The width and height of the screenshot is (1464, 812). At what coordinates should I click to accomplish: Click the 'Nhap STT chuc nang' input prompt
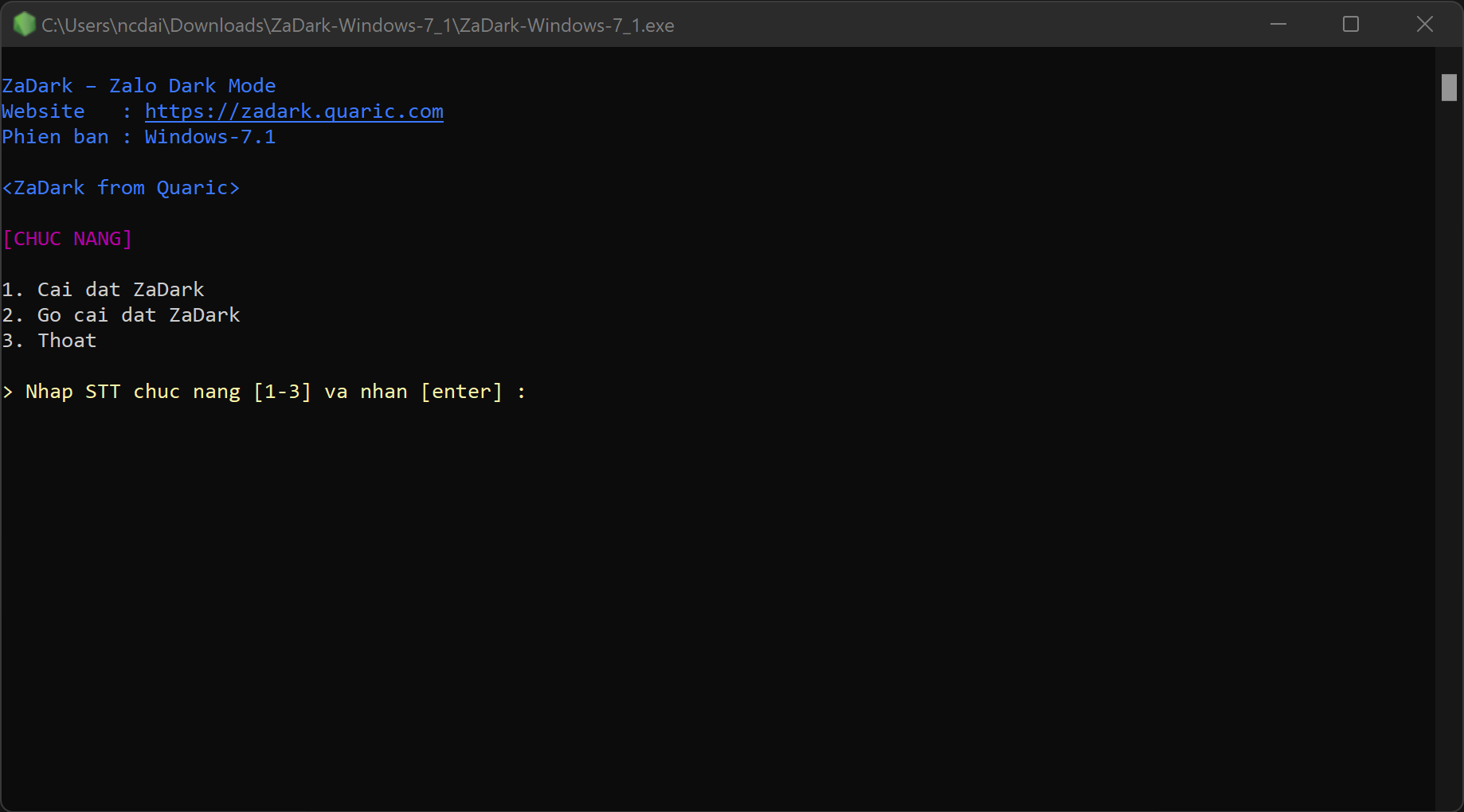pyautogui.click(x=264, y=392)
